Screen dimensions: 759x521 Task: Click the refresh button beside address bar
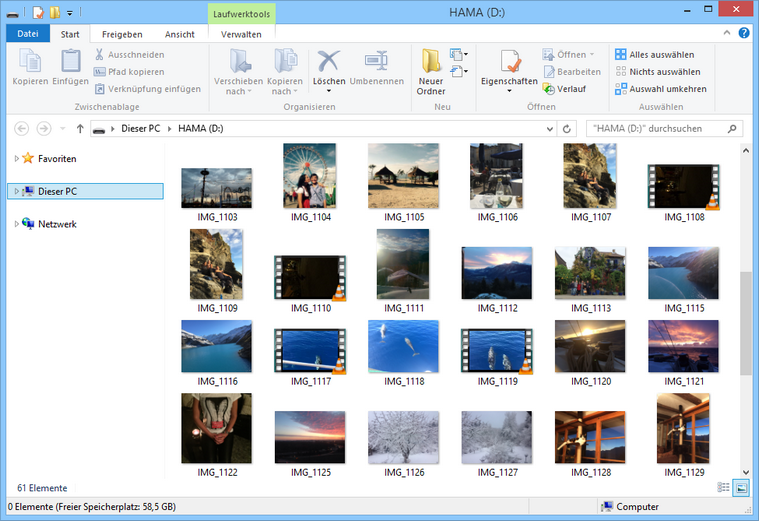(x=568, y=129)
